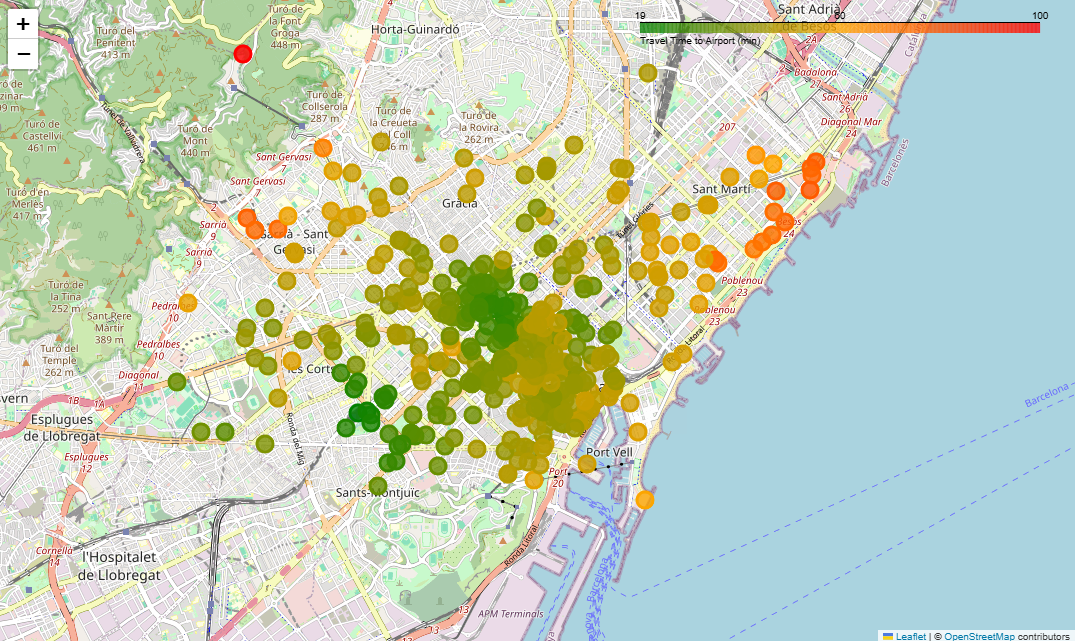
Task: Click the Turó de la Rovira 262 m label
Action: tap(479, 127)
